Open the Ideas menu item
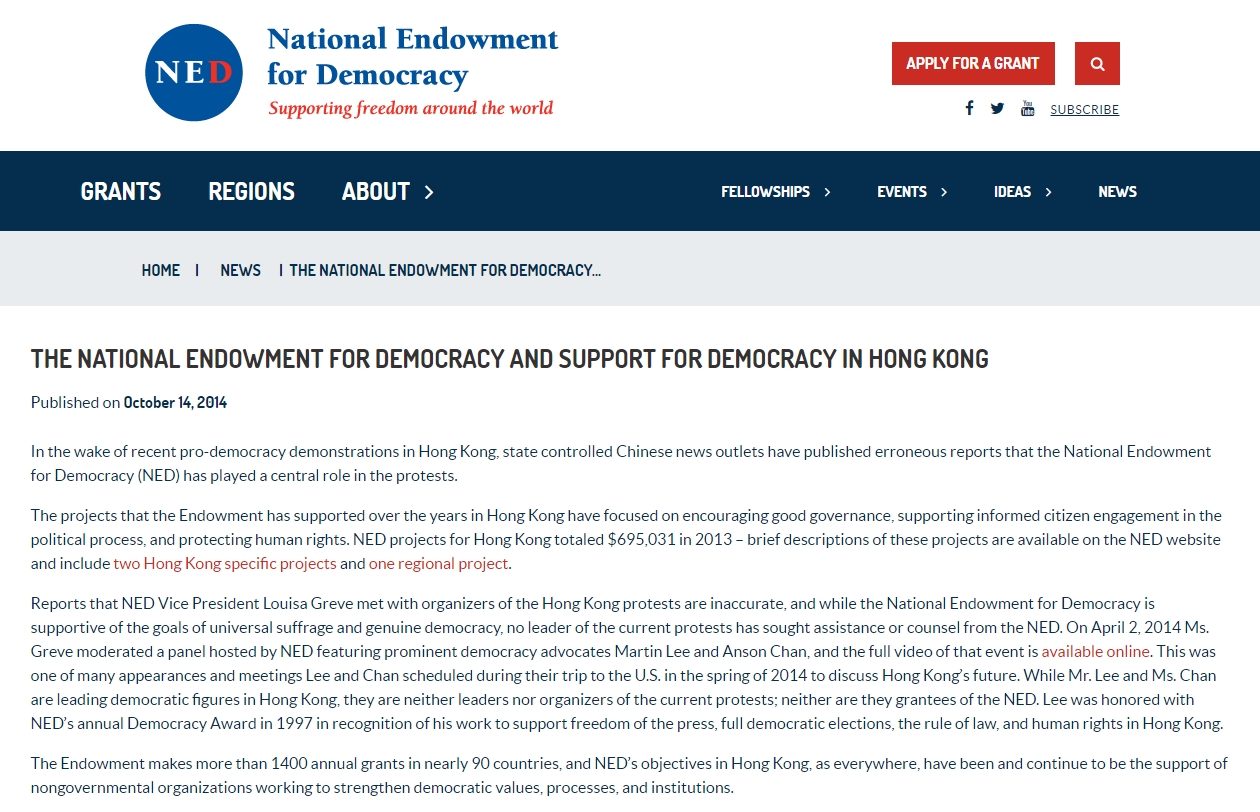This screenshot has height=812, width=1260. click(1012, 192)
